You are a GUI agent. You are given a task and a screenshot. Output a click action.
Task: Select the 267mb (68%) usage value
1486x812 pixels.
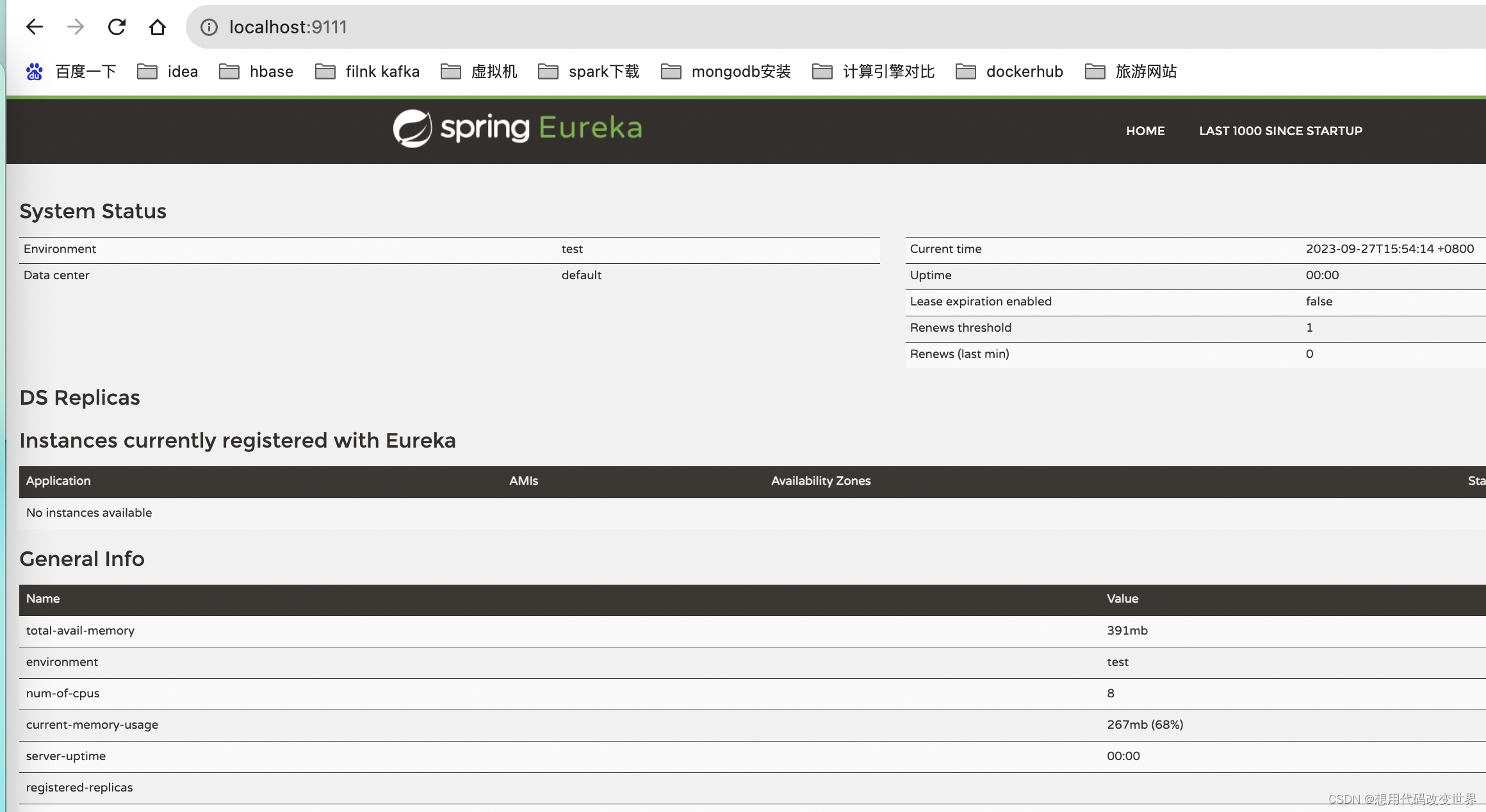(x=1145, y=724)
